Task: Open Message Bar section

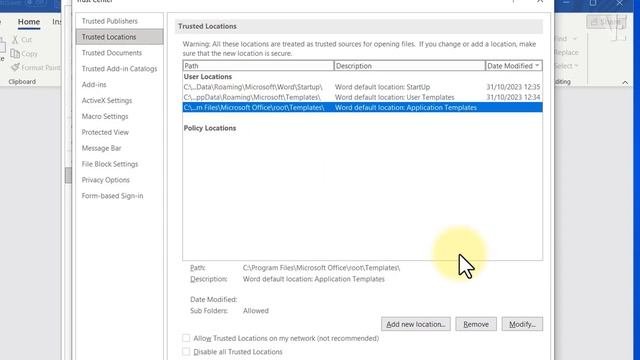Action: point(101,148)
